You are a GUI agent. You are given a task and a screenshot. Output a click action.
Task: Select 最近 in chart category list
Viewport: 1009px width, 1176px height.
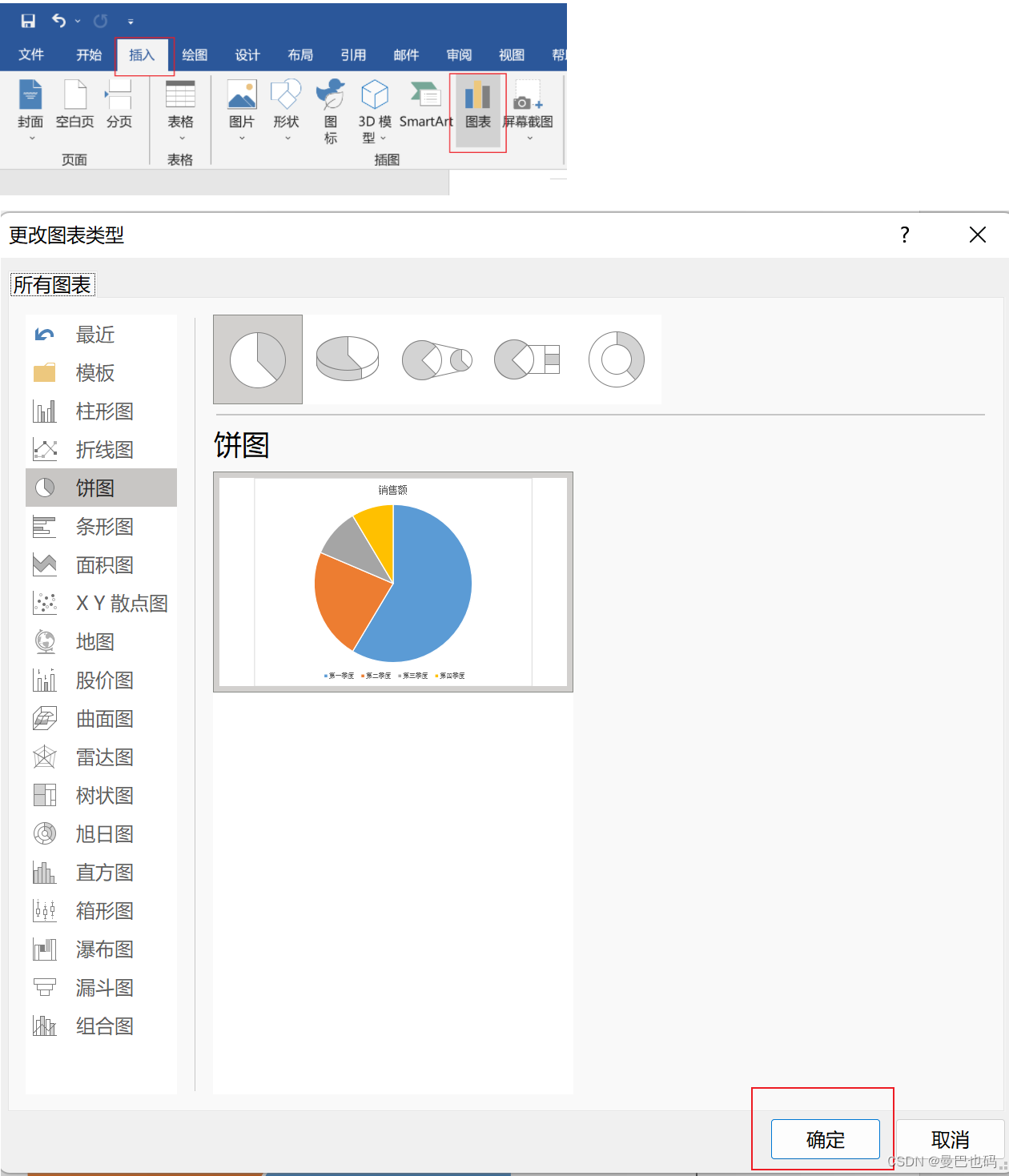102,334
